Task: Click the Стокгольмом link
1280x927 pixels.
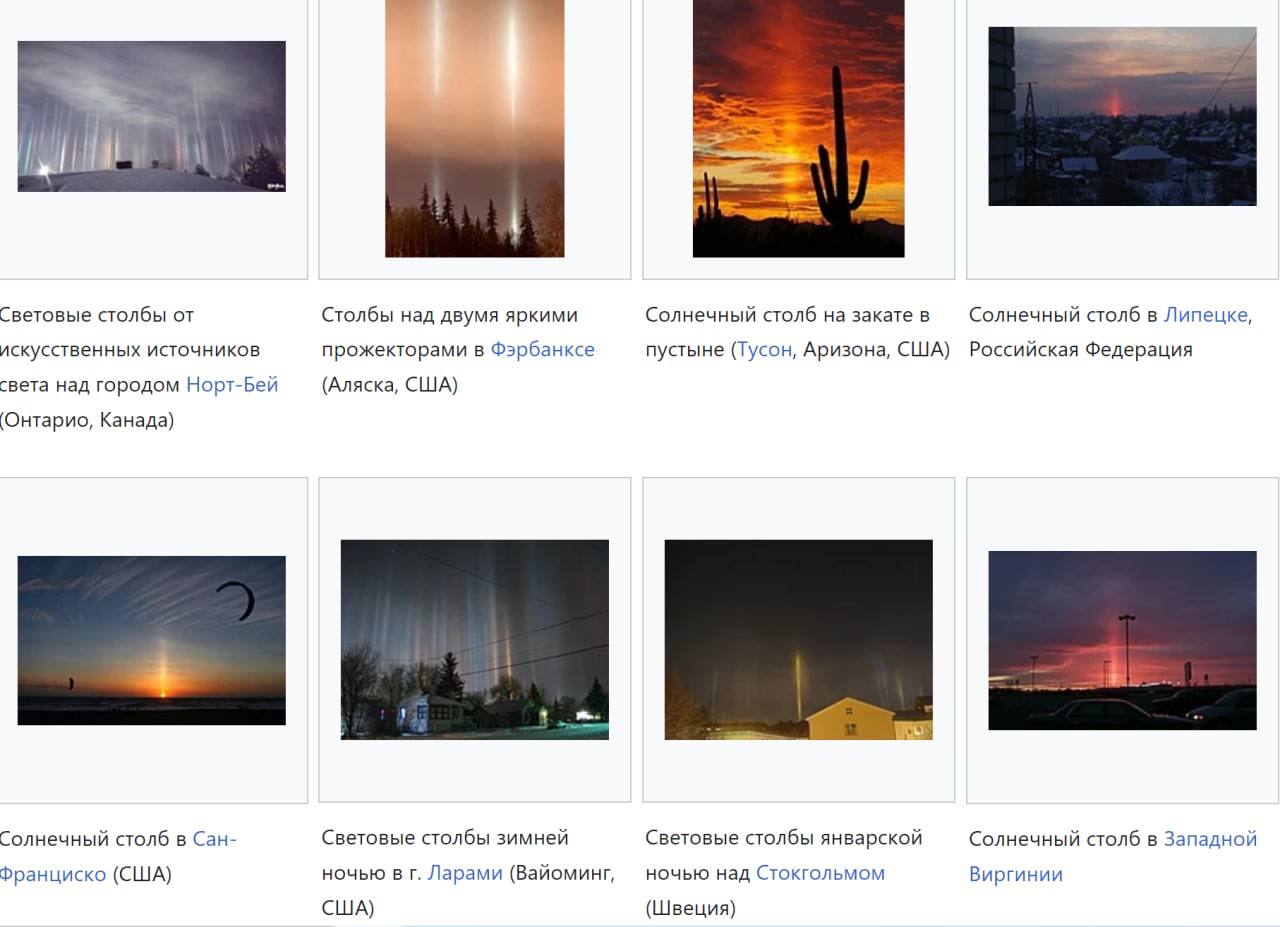Action: [x=820, y=873]
